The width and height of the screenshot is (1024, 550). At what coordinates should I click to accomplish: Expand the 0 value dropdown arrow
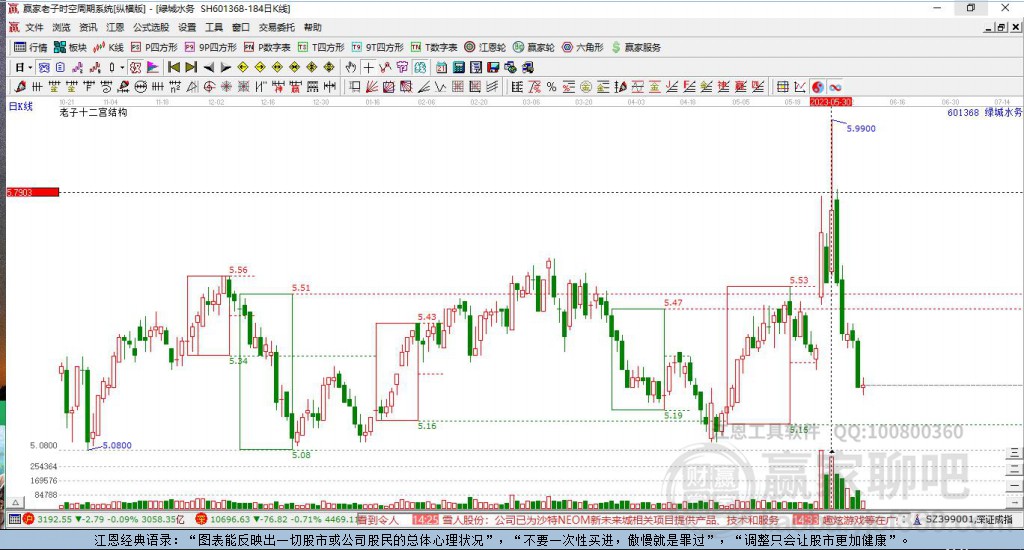(x=122, y=67)
